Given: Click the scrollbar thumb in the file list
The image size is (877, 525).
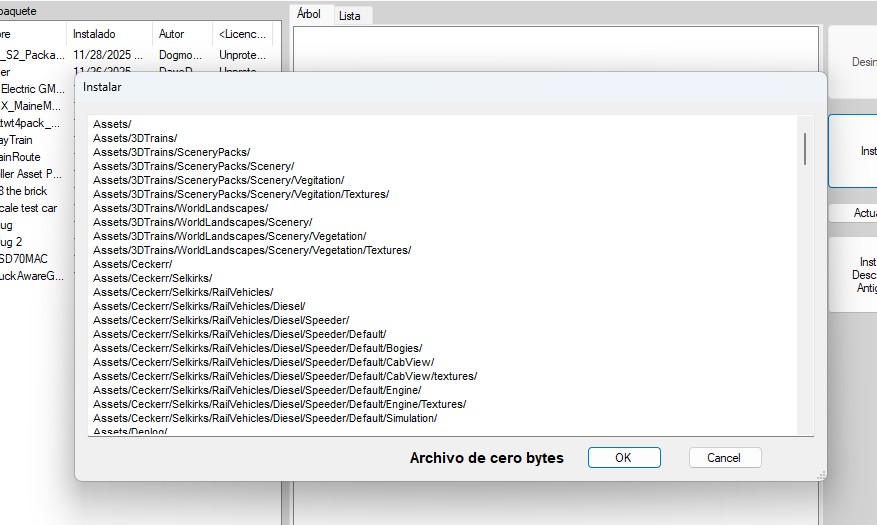Looking at the screenshot, I should pos(805,149).
